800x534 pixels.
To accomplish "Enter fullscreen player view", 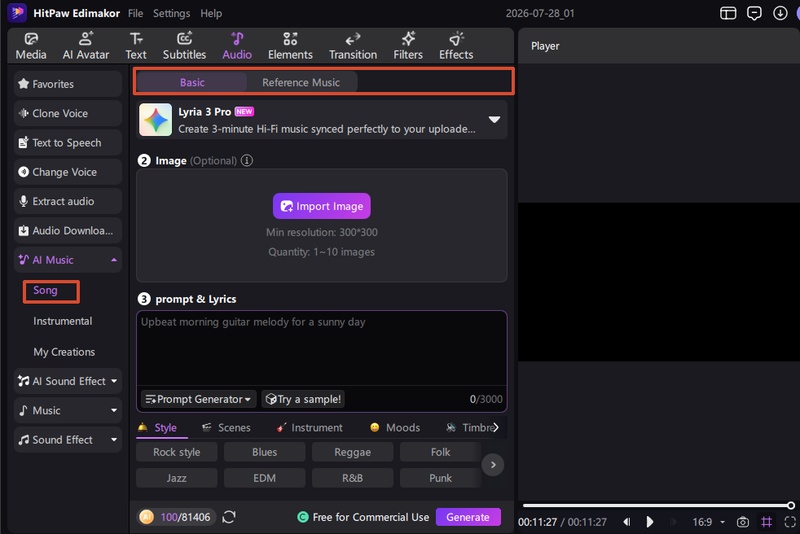I will click(789, 522).
